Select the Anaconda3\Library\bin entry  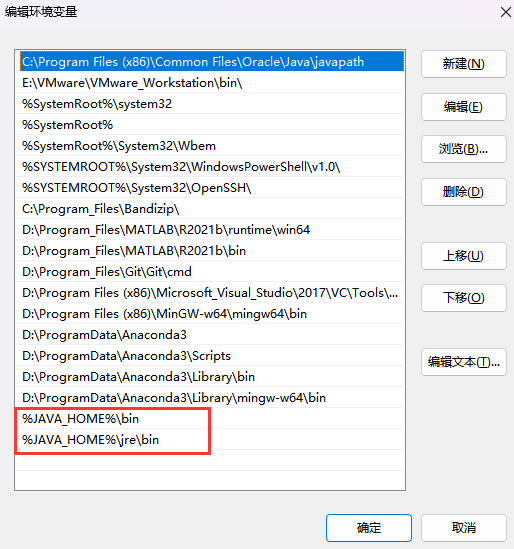210,377
